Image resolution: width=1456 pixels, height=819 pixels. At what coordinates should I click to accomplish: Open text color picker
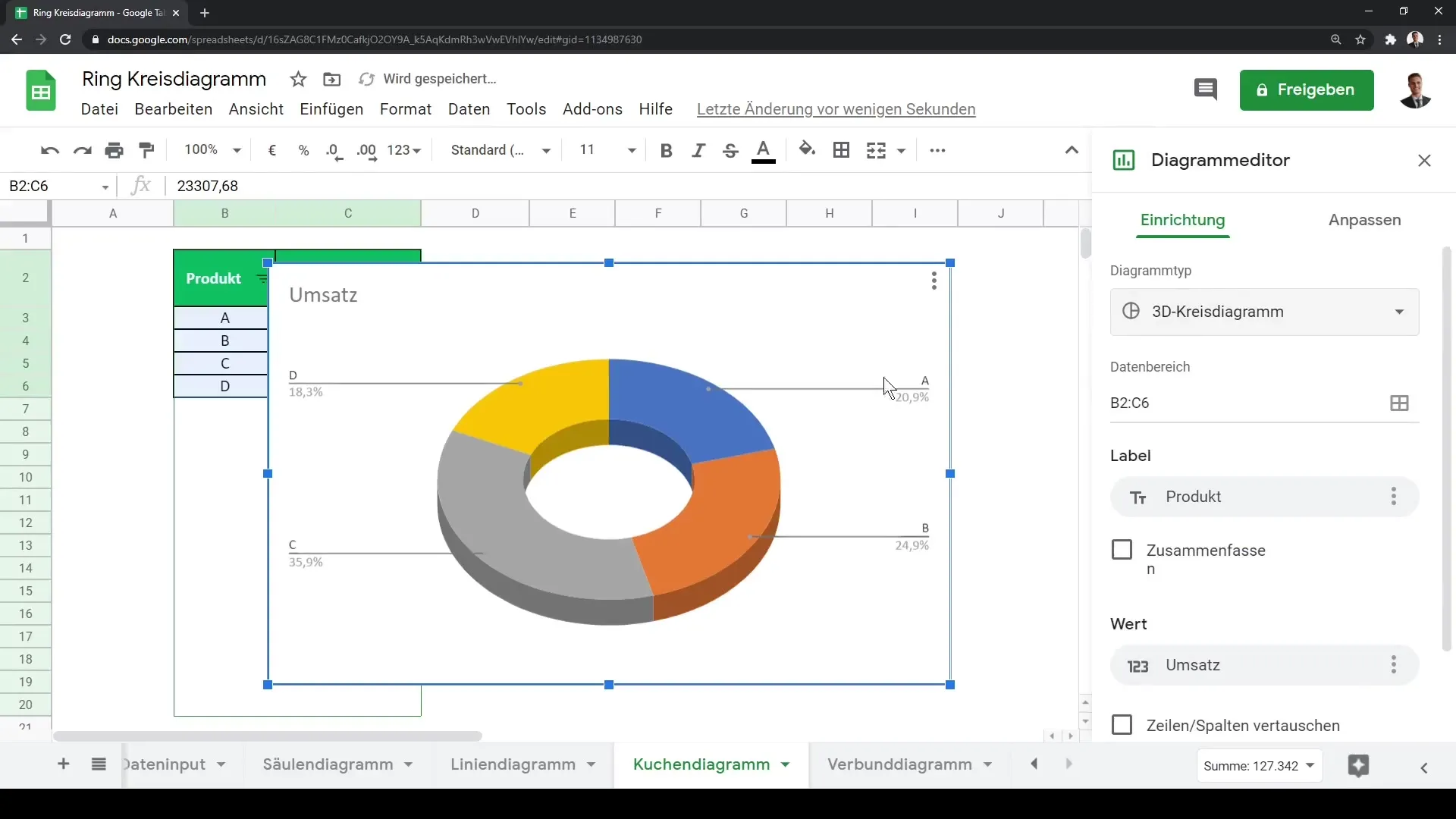pos(764,151)
